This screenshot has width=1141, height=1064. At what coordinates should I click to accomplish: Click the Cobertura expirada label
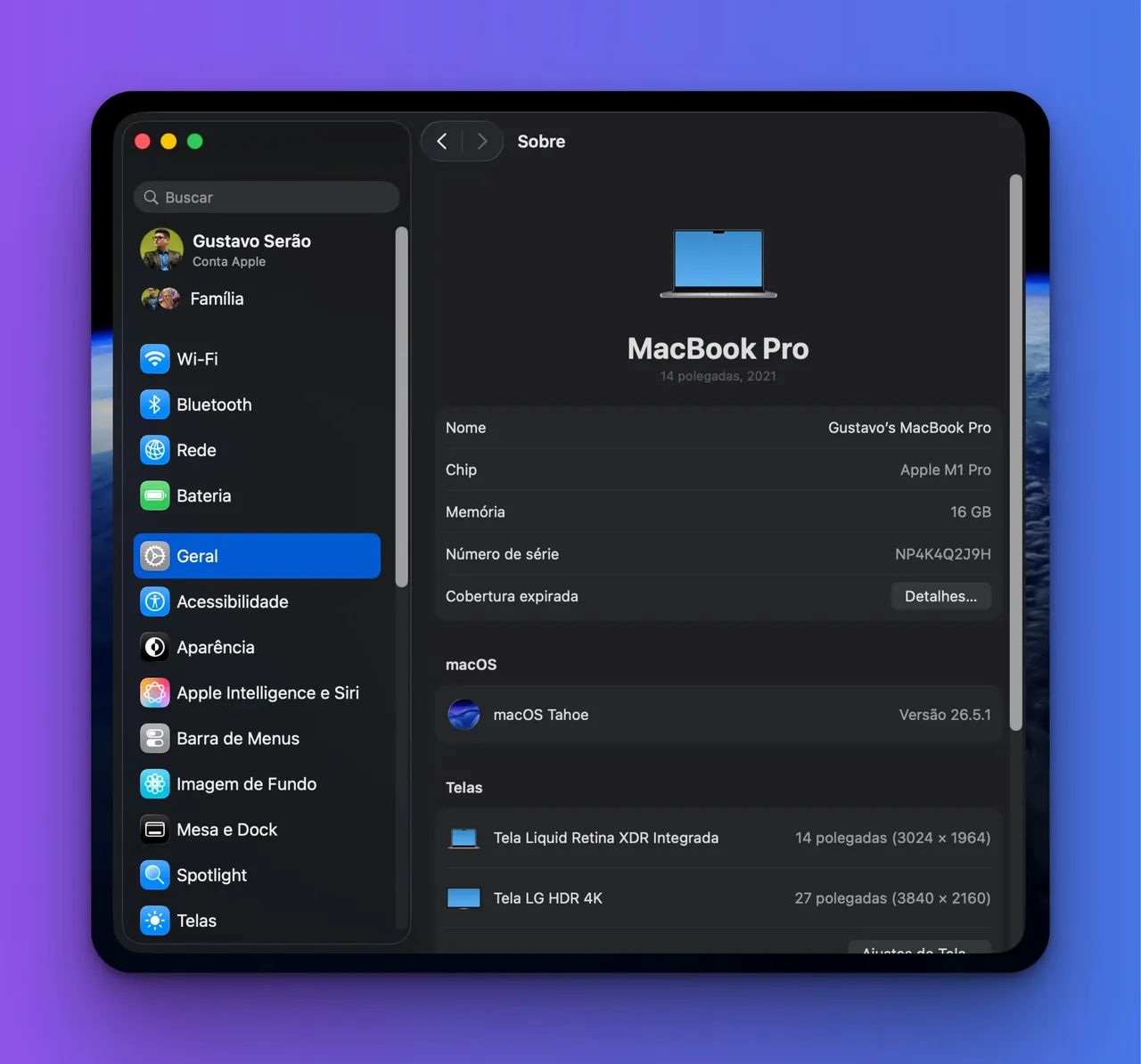tap(512, 596)
